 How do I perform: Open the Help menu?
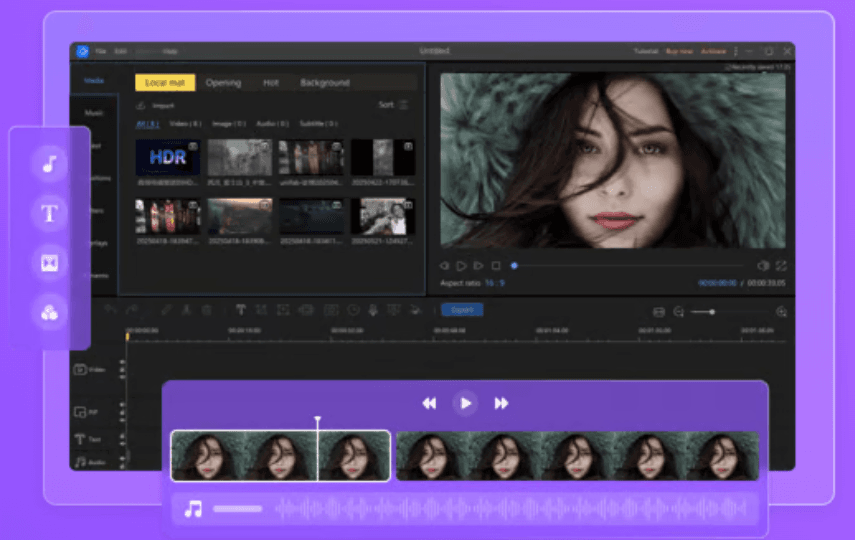(x=170, y=51)
